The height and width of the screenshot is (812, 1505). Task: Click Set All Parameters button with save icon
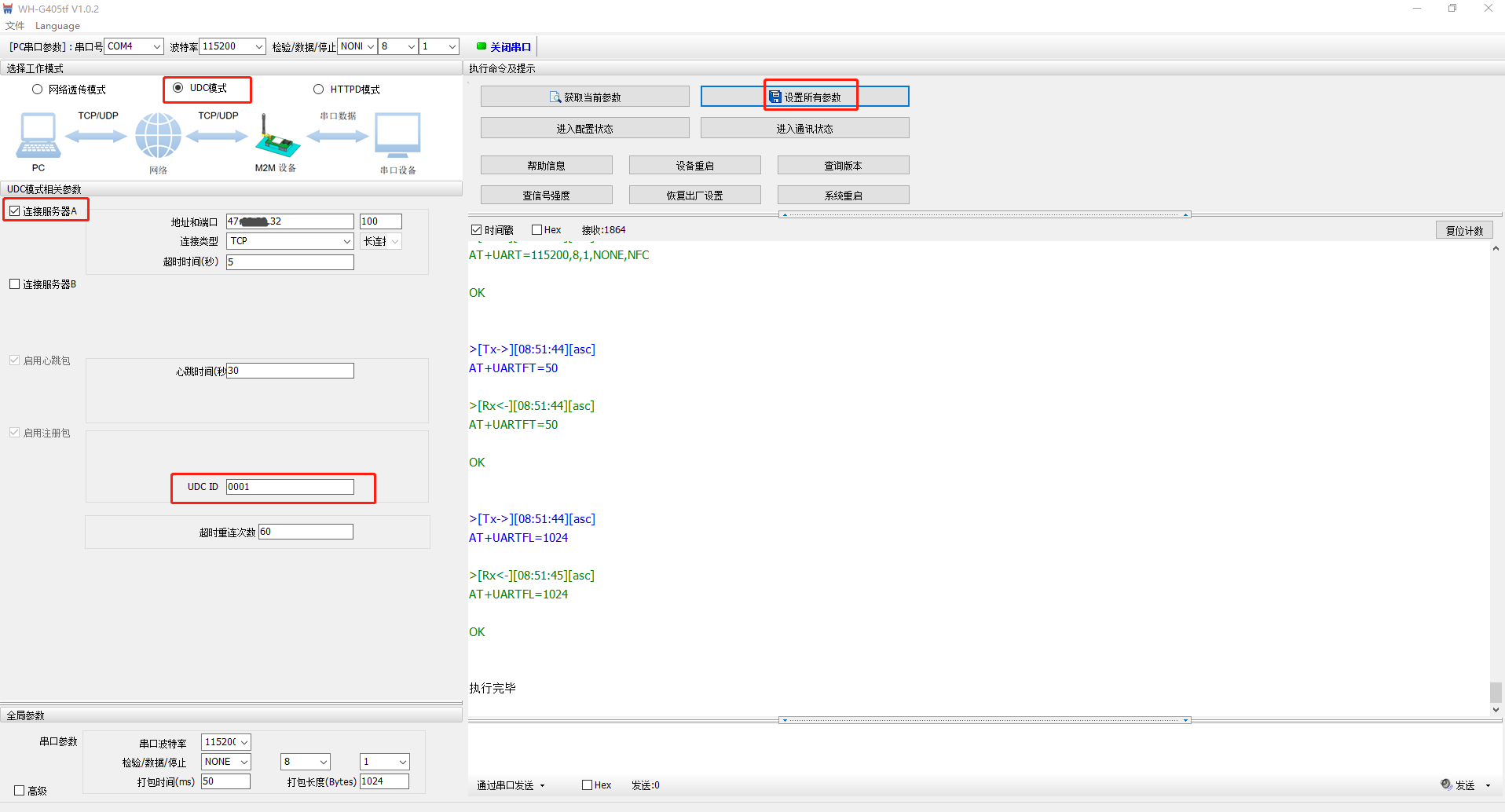click(x=804, y=97)
